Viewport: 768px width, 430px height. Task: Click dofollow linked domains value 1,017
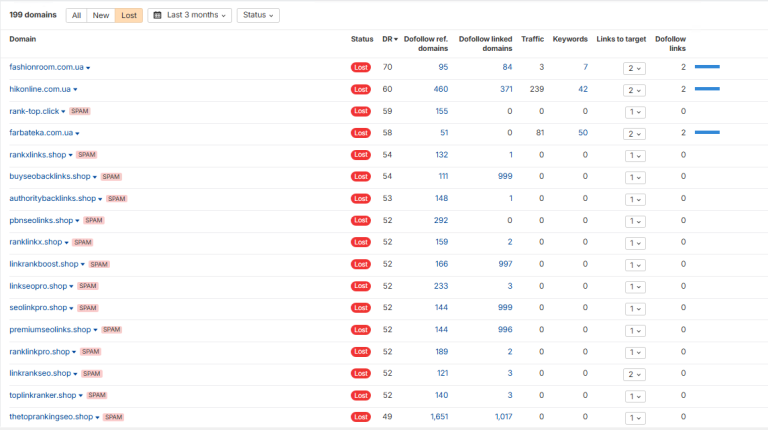pyautogui.click(x=504, y=417)
